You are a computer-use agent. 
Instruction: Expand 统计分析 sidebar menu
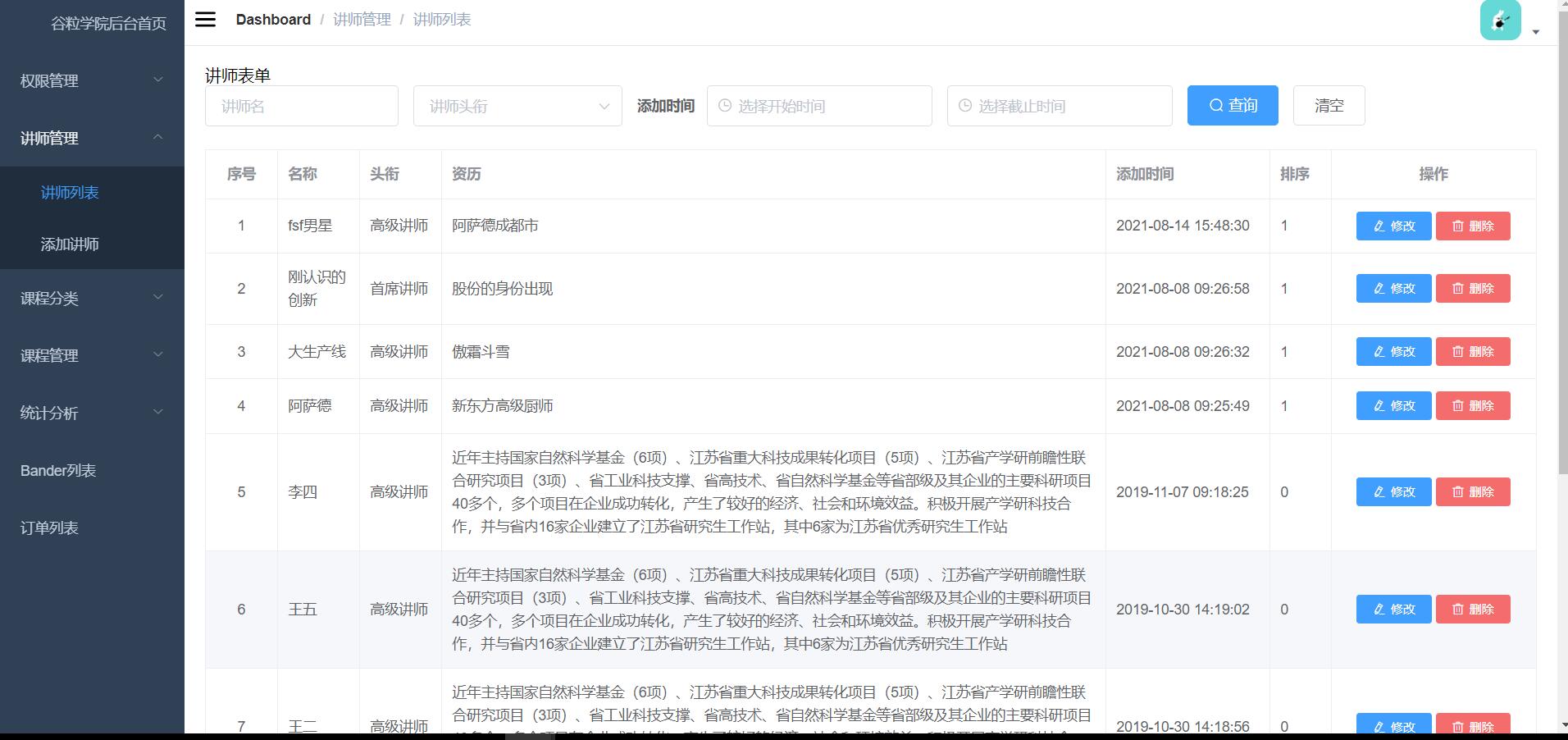click(92, 413)
